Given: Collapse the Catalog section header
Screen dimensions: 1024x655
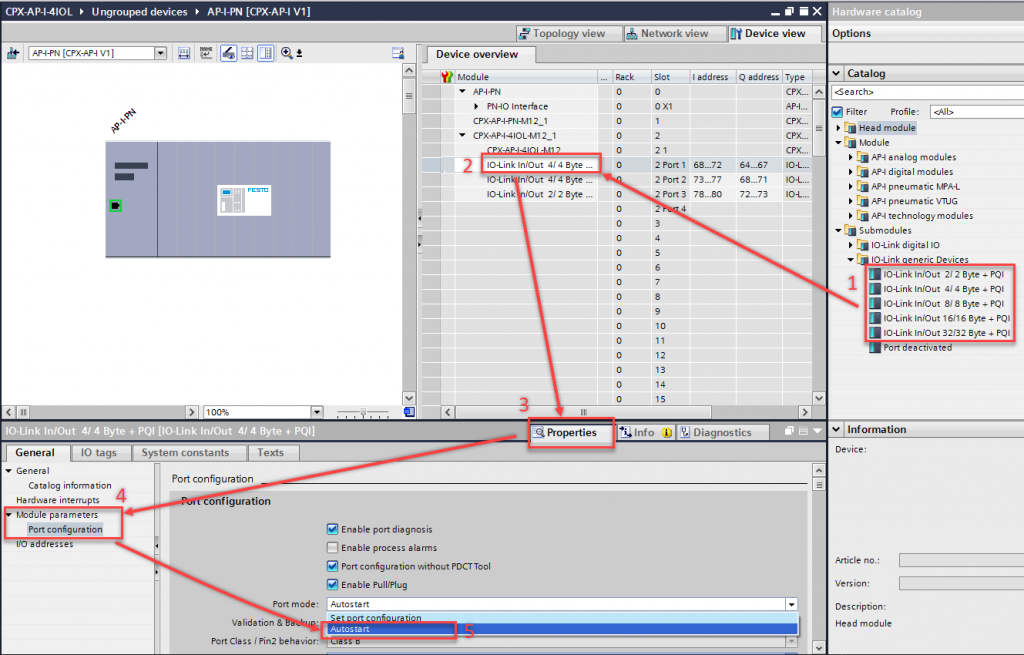Looking at the screenshot, I should point(837,73).
